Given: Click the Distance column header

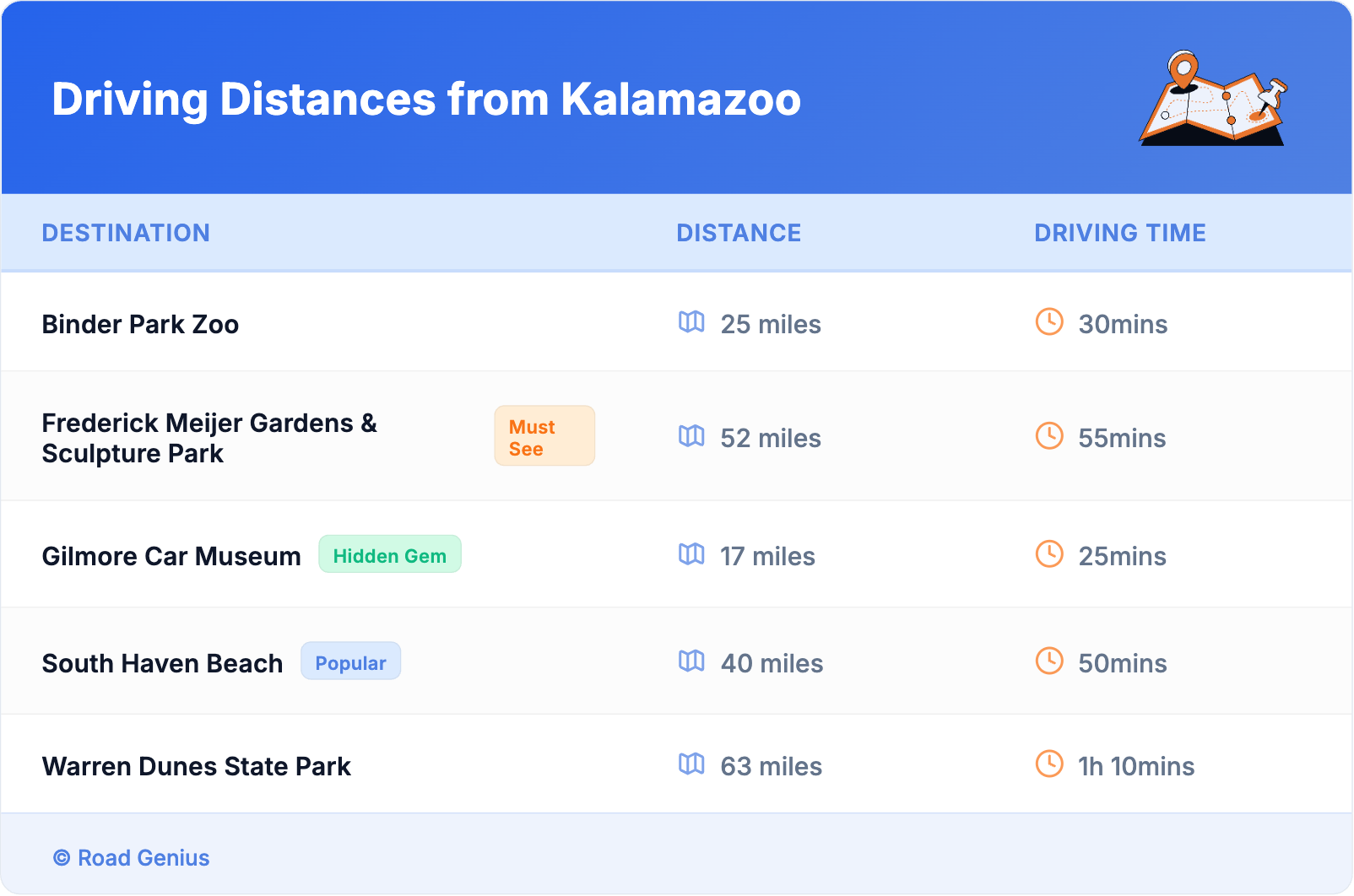Looking at the screenshot, I should pyautogui.click(x=739, y=233).
